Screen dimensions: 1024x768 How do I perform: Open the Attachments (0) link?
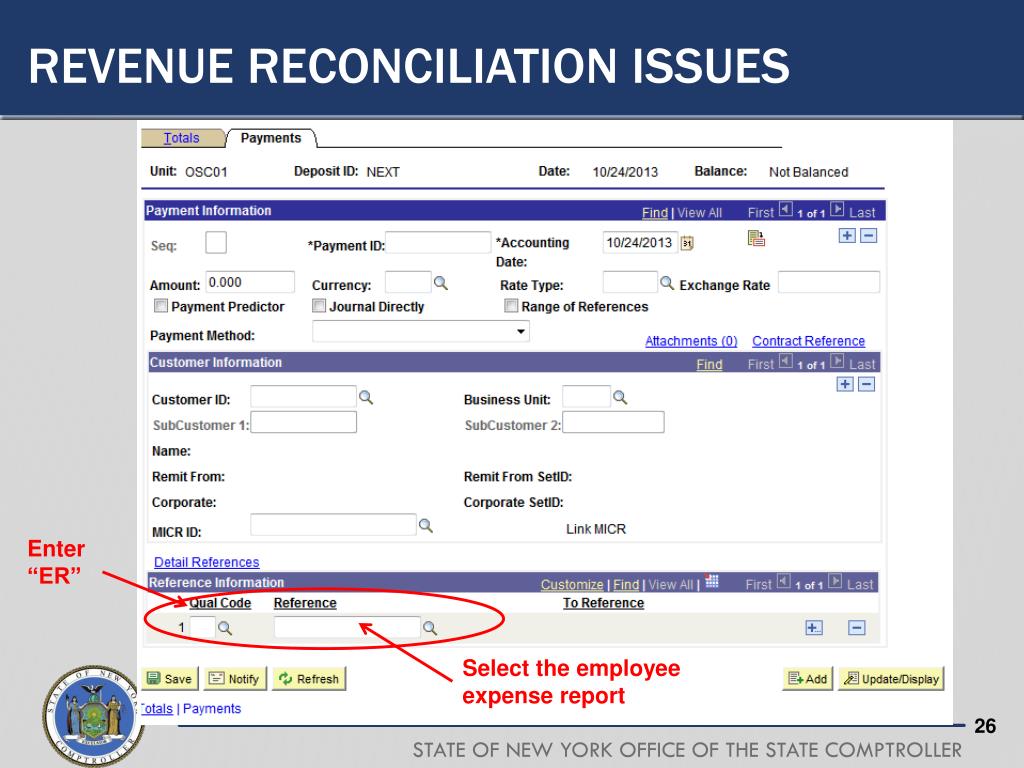tap(691, 341)
